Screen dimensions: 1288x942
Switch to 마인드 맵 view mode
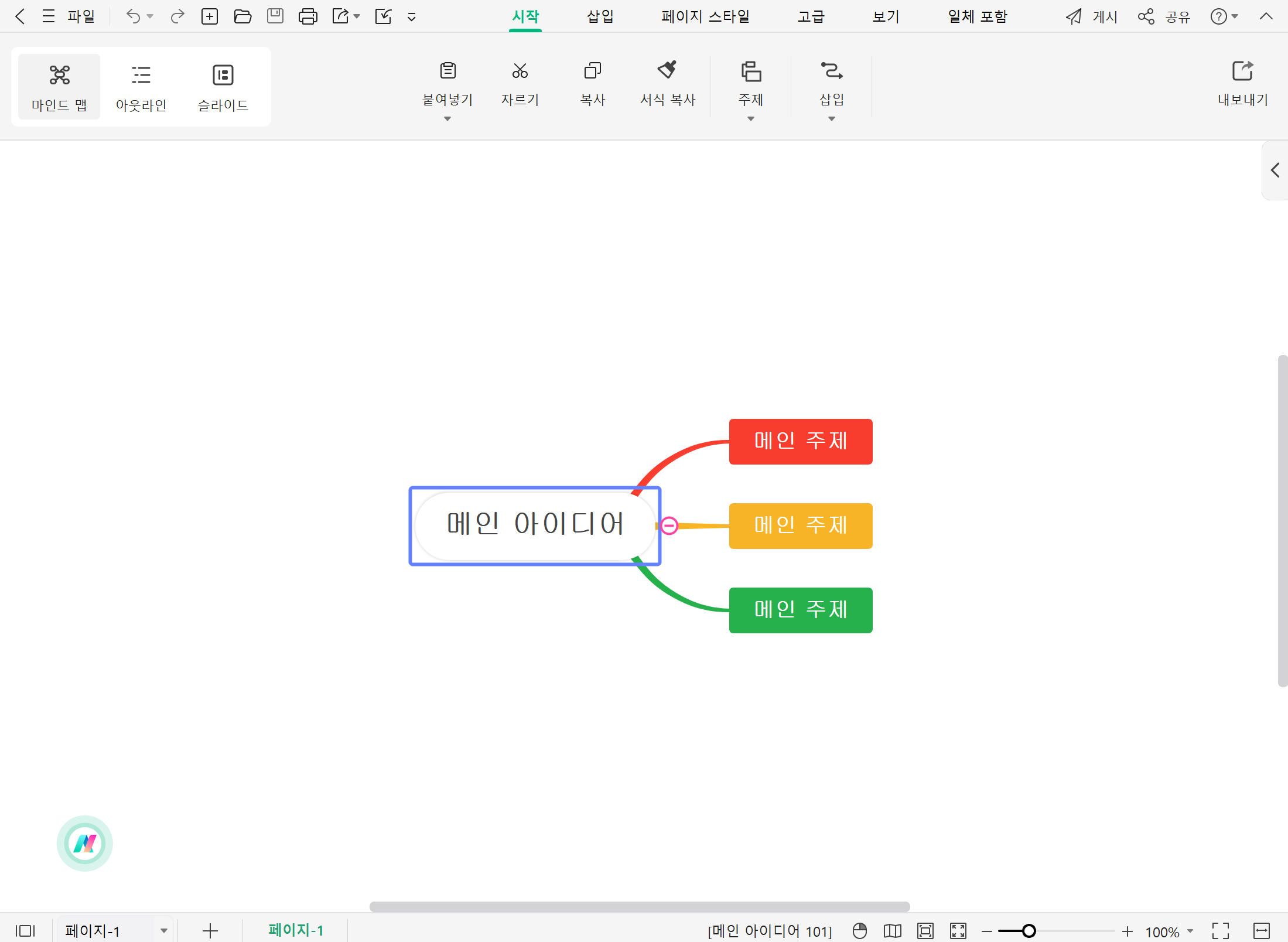(59, 87)
